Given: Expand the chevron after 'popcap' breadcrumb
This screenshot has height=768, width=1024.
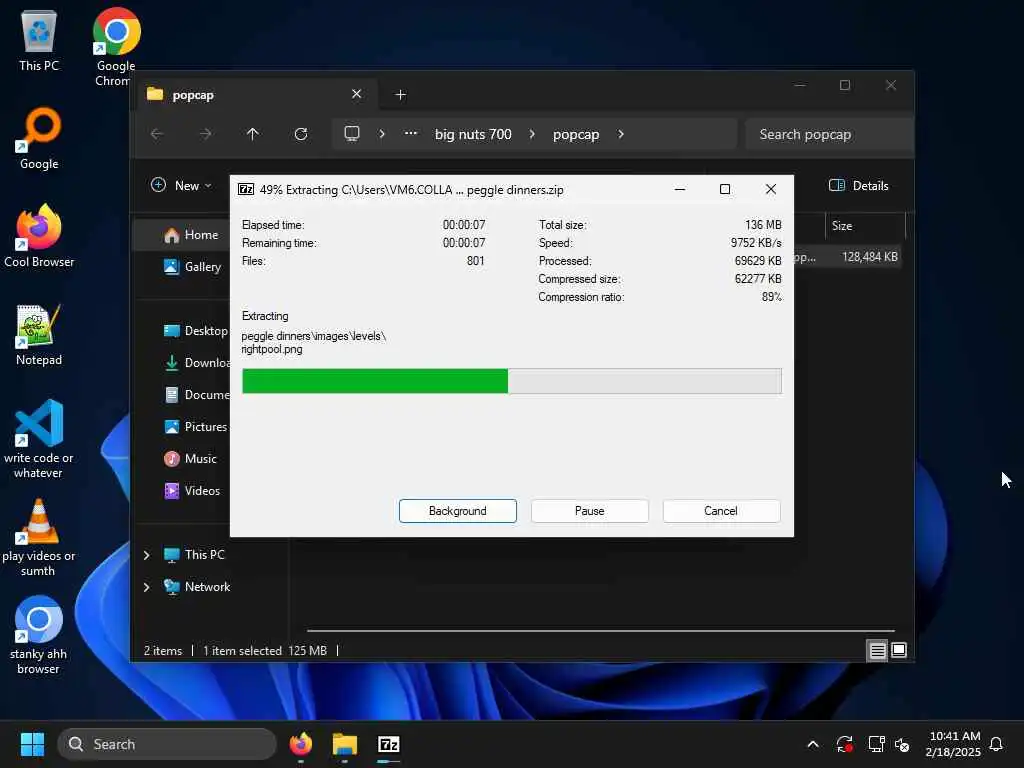Looking at the screenshot, I should [621, 134].
